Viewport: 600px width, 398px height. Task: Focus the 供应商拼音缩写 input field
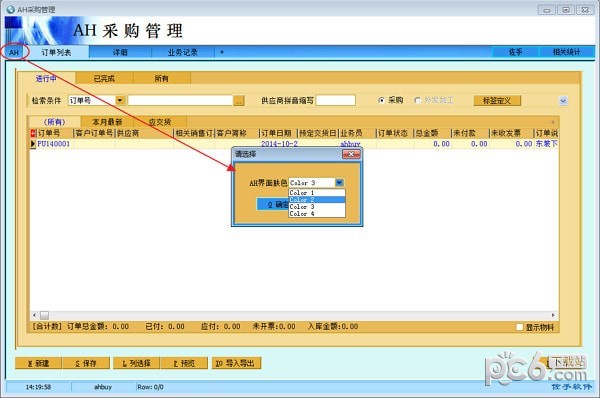point(336,101)
